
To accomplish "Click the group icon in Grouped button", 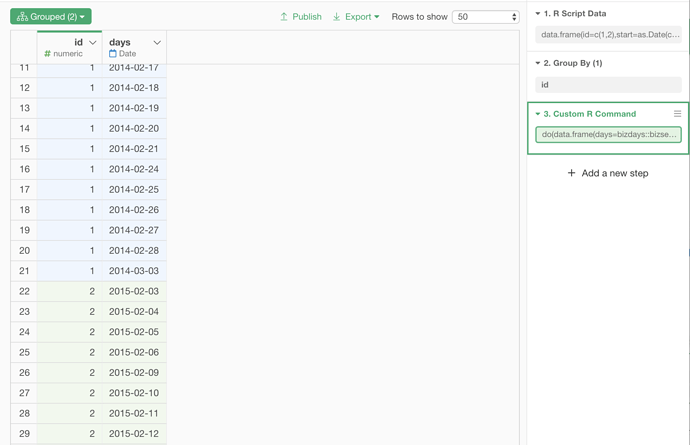I will (22, 17).
